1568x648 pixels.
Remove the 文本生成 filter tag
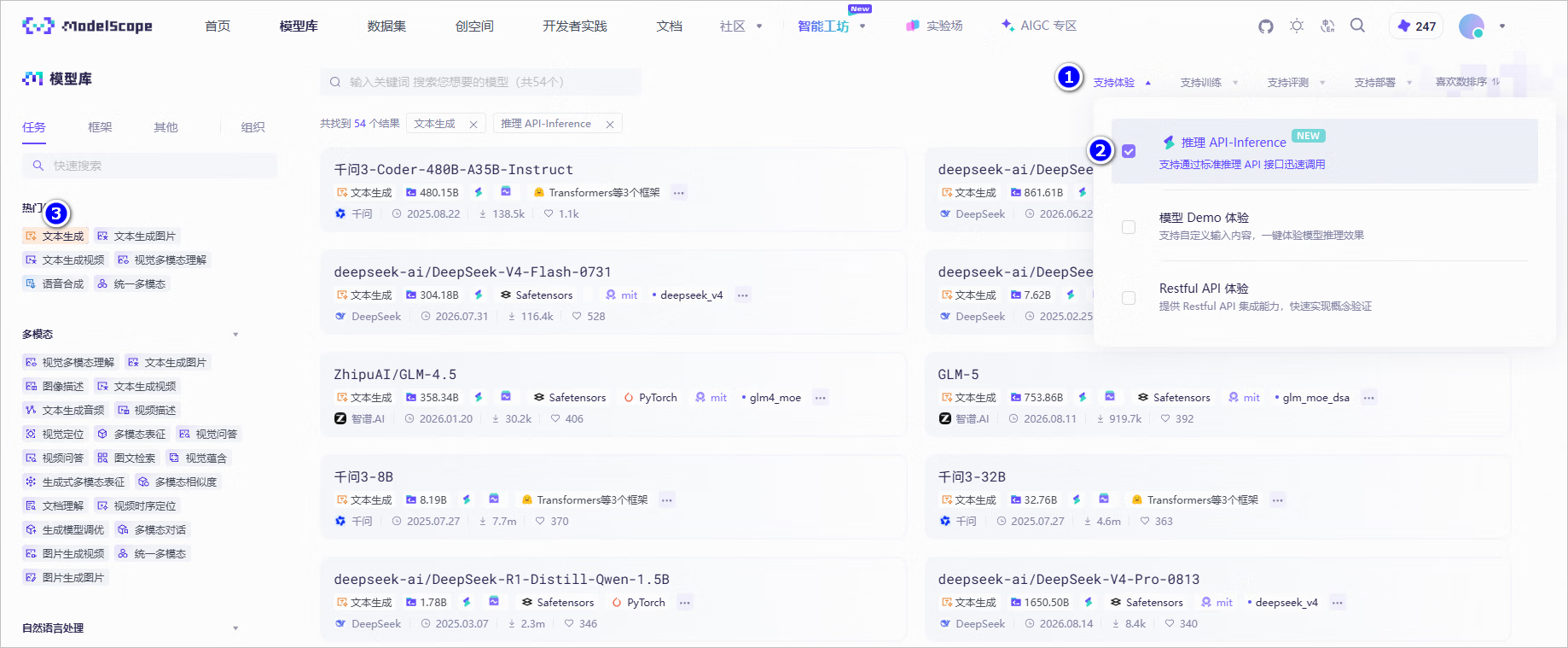[473, 124]
